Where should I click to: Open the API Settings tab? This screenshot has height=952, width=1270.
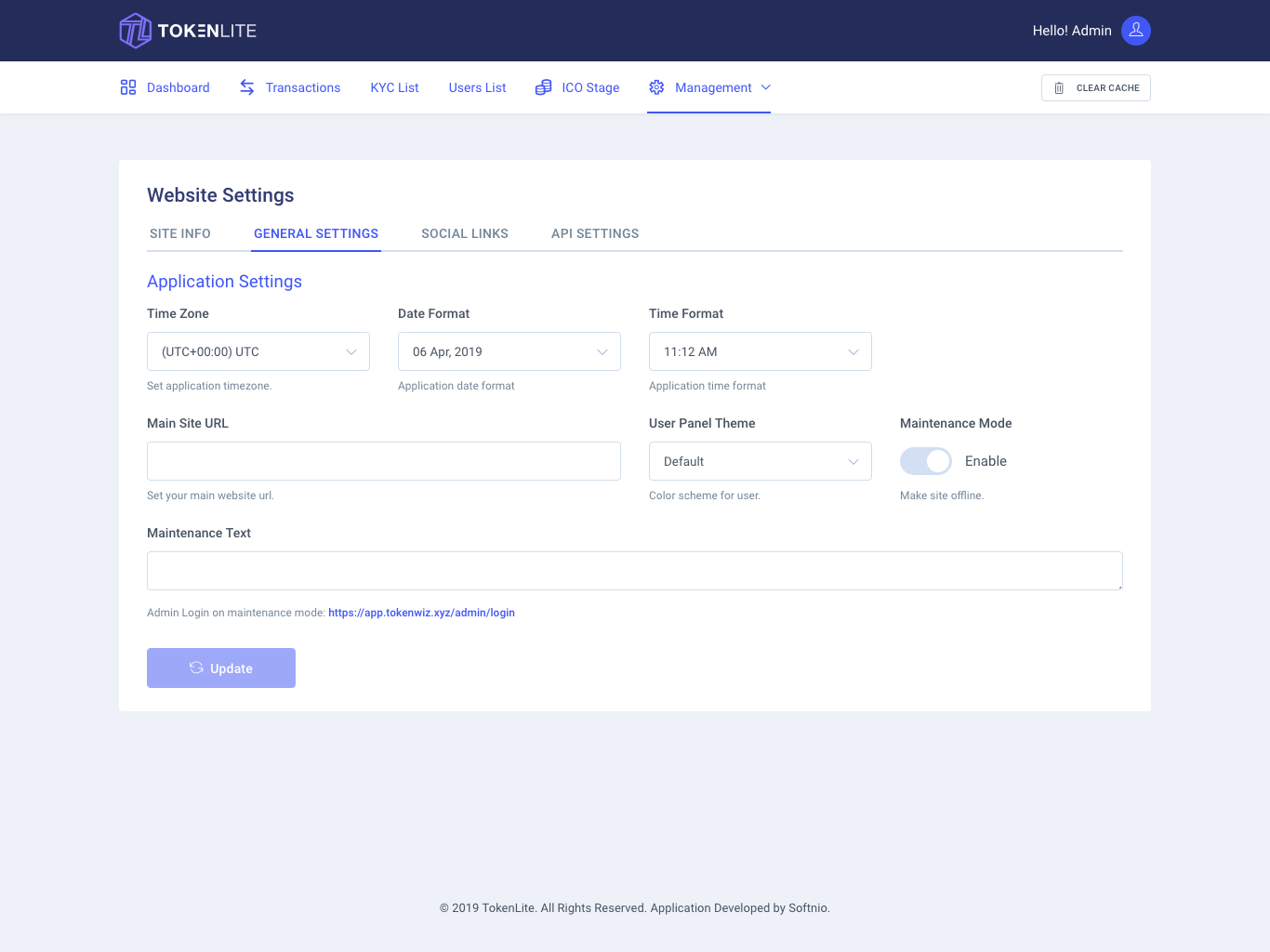(x=595, y=233)
